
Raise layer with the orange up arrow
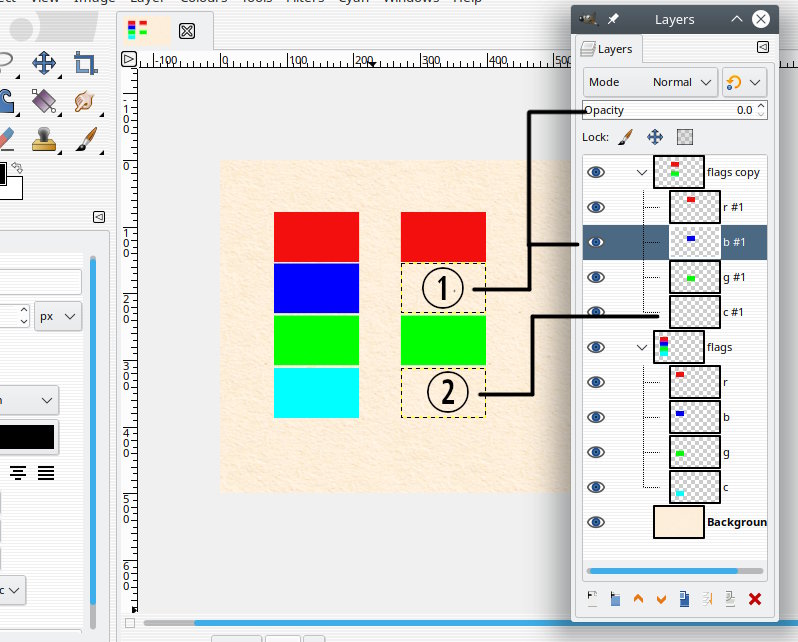(638, 599)
